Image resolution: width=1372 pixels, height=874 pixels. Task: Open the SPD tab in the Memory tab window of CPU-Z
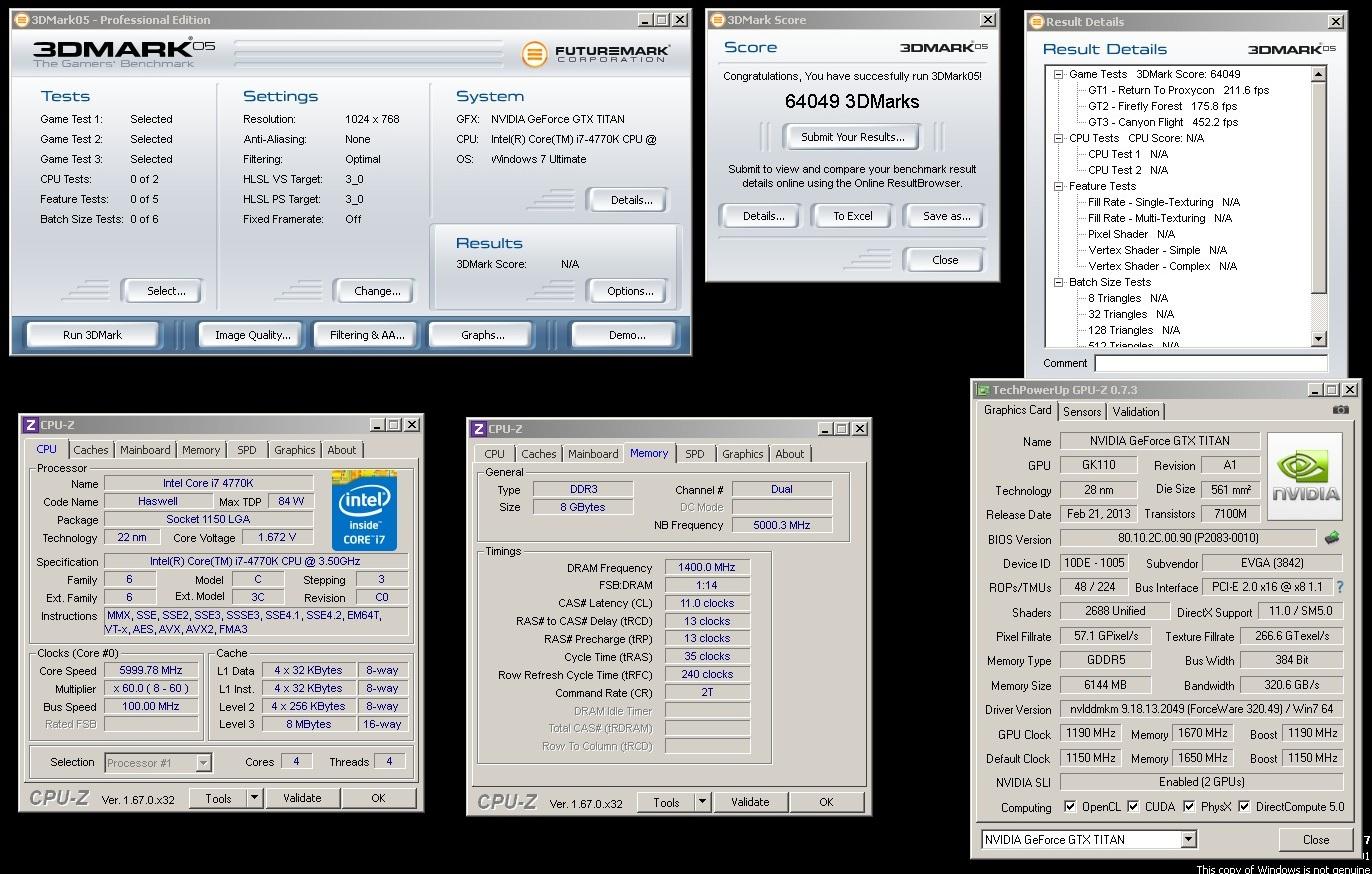[x=694, y=454]
